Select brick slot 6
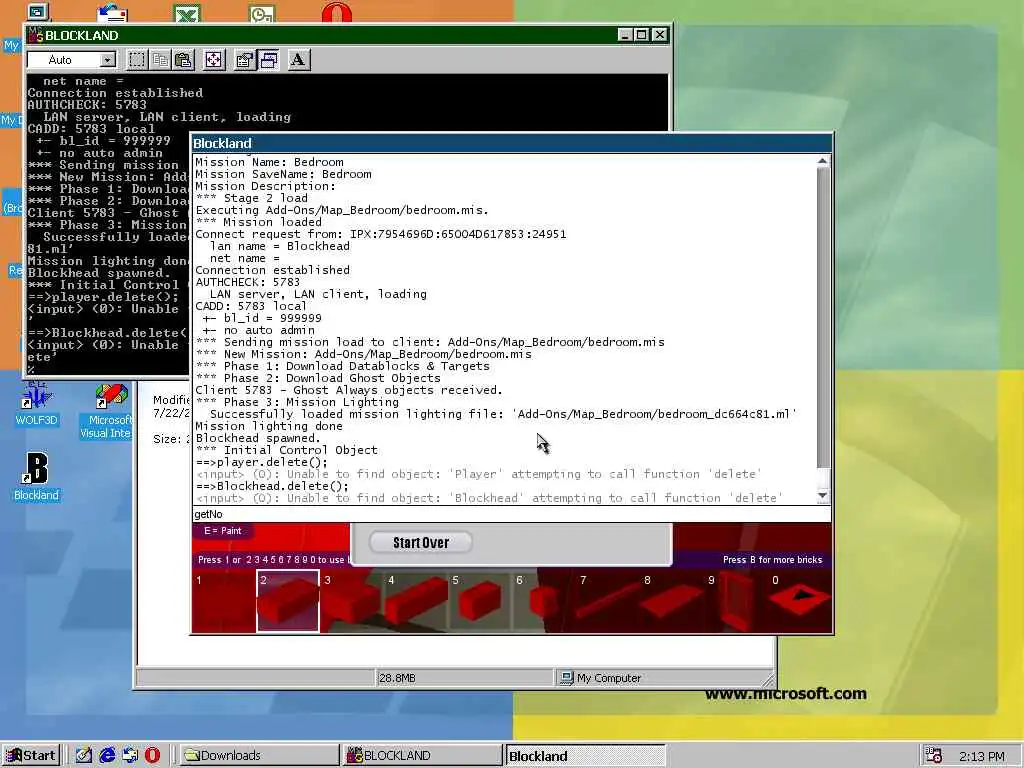Screen dimensions: 1024x768 [x=544, y=601]
